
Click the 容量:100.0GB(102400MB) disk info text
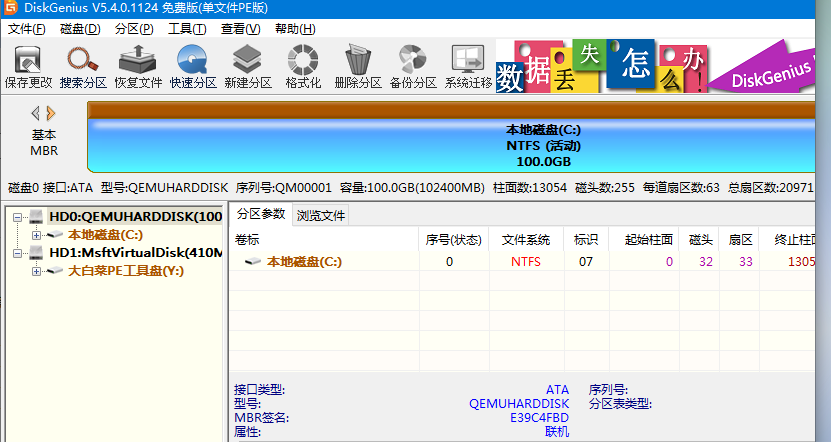click(412, 188)
